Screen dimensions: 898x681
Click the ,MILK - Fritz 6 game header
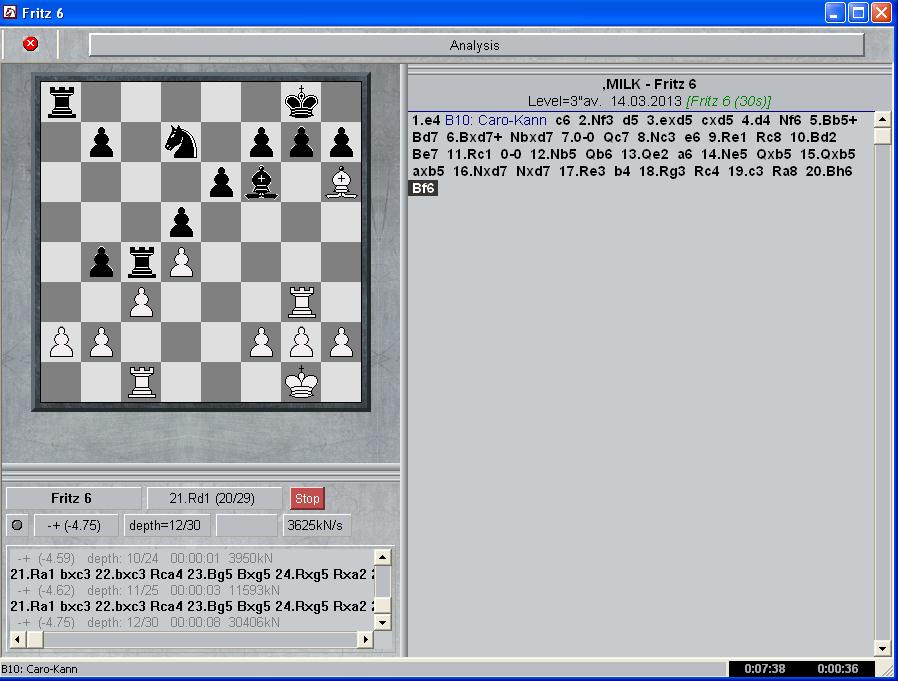coord(649,84)
